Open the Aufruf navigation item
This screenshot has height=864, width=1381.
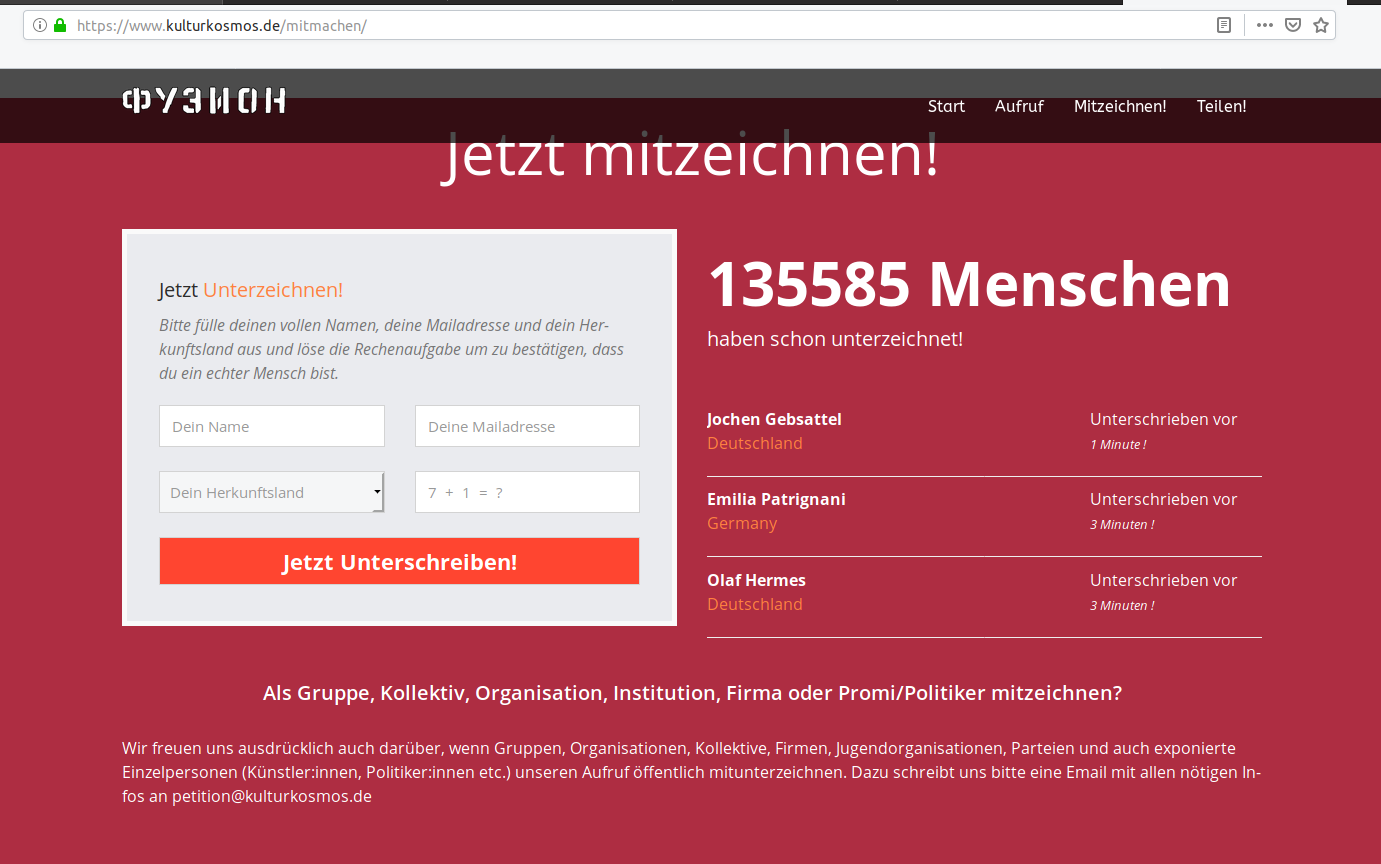pos(1019,106)
